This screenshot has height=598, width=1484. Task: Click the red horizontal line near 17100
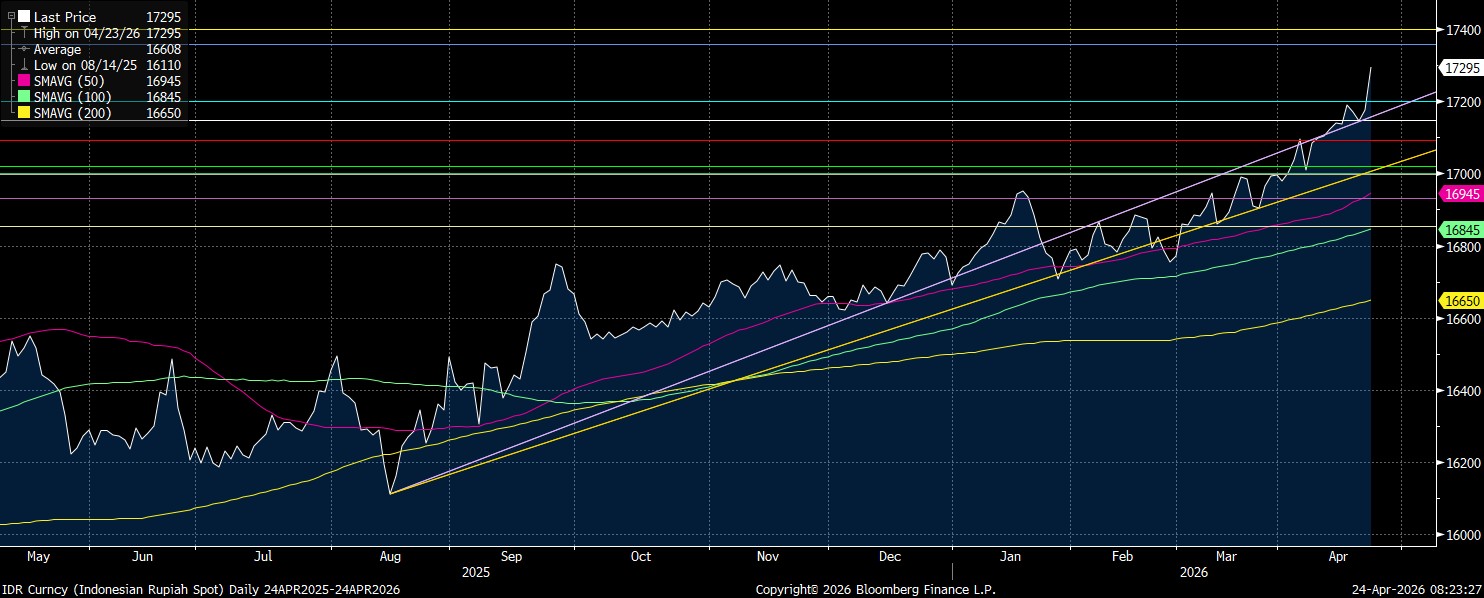(x=700, y=140)
